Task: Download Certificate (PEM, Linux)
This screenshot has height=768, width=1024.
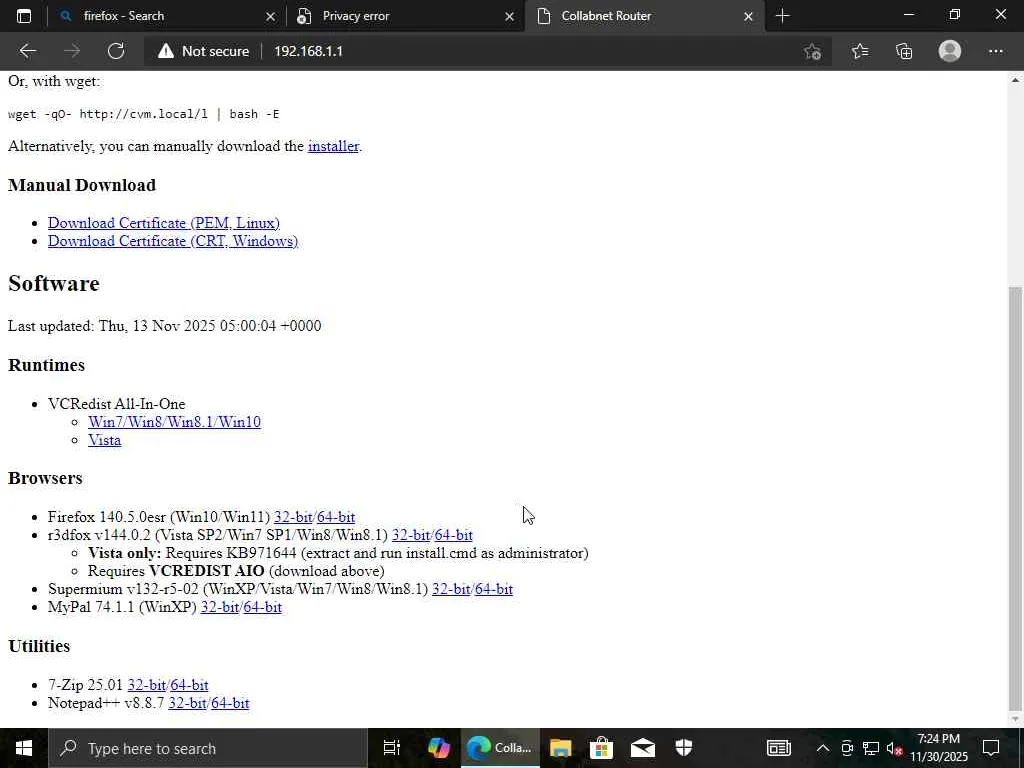Action: pos(164,223)
